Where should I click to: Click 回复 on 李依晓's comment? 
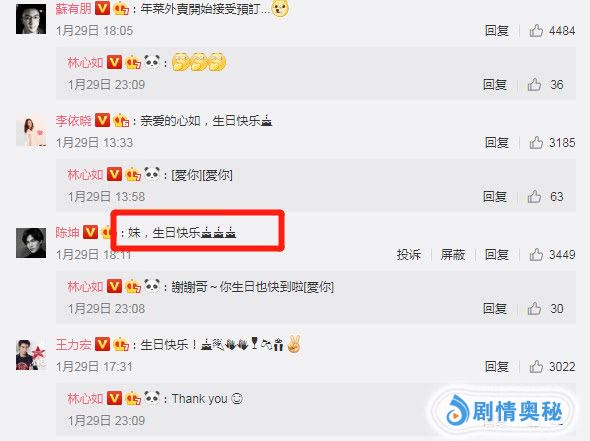point(497,143)
